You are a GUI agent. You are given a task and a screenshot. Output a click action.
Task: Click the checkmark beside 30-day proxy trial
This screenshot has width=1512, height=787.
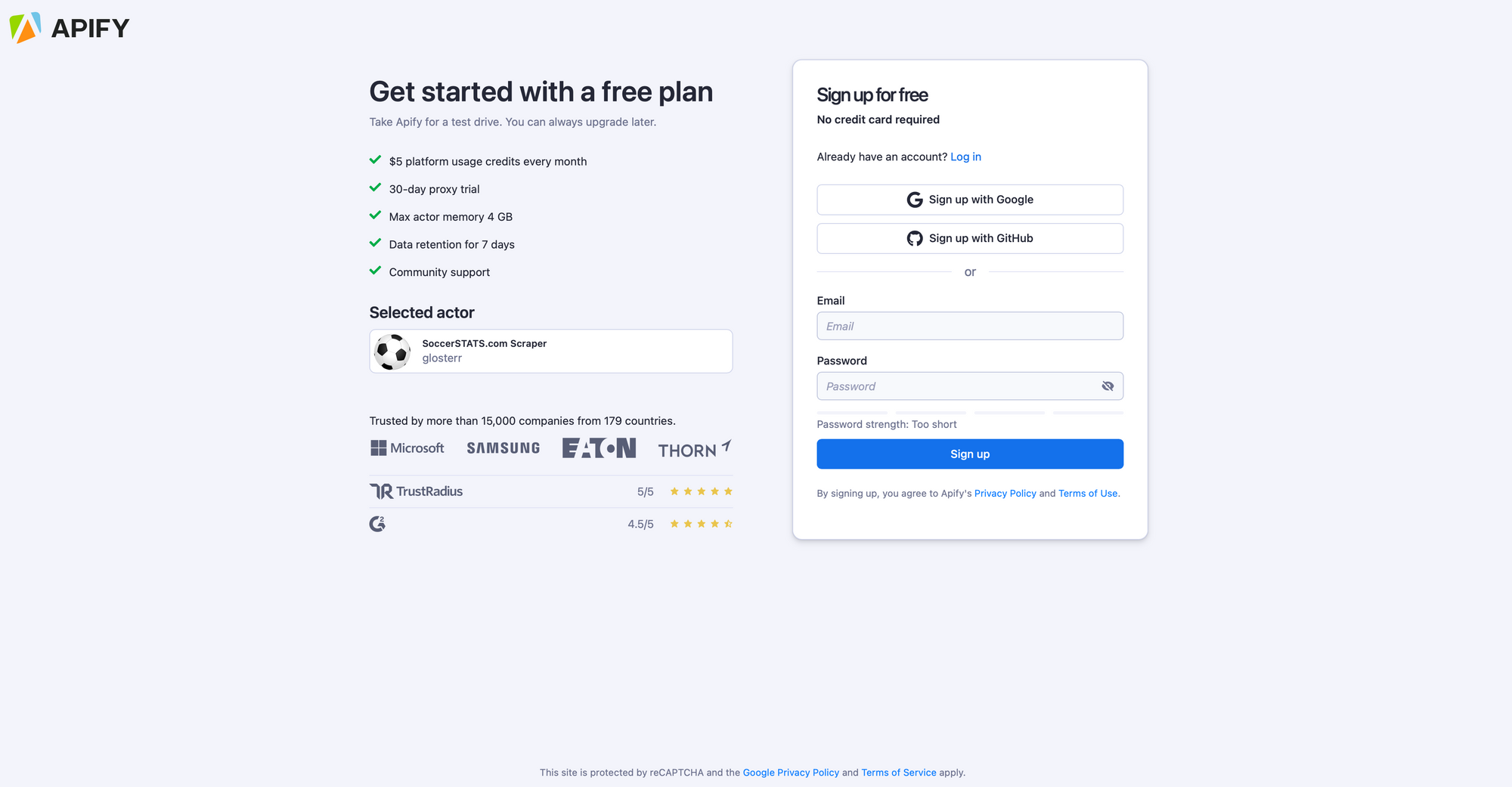click(x=376, y=187)
